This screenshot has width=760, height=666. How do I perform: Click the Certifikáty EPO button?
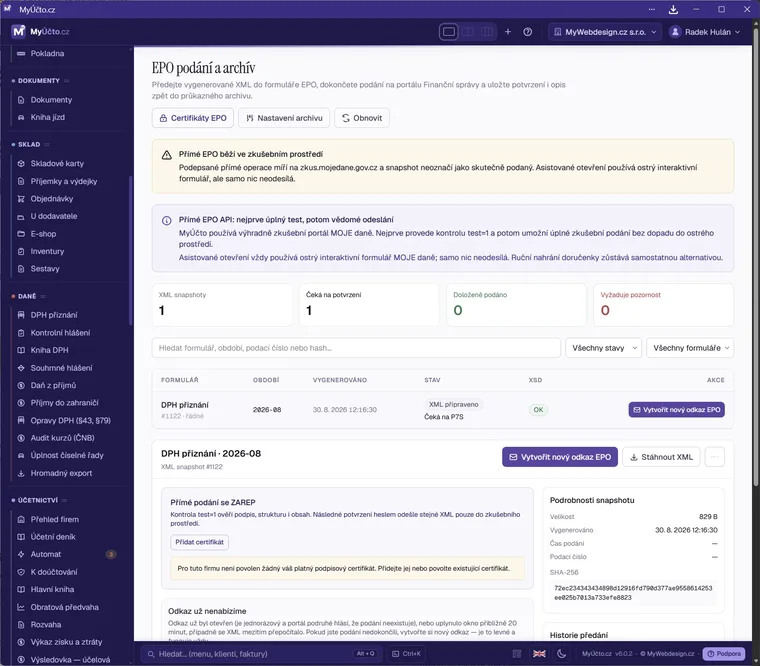pos(192,118)
